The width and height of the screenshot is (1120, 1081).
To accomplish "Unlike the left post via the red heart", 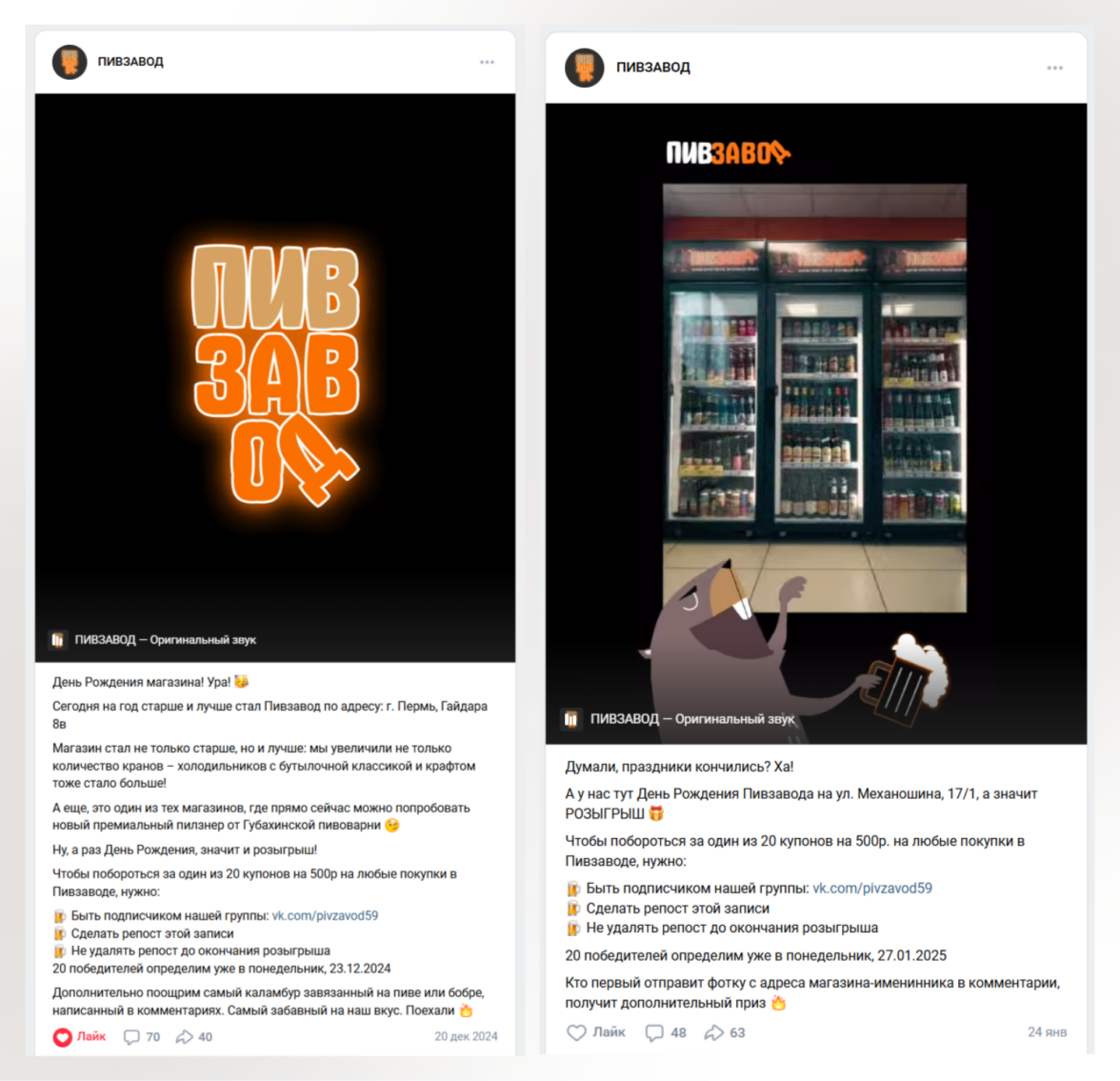I will coord(62,1036).
